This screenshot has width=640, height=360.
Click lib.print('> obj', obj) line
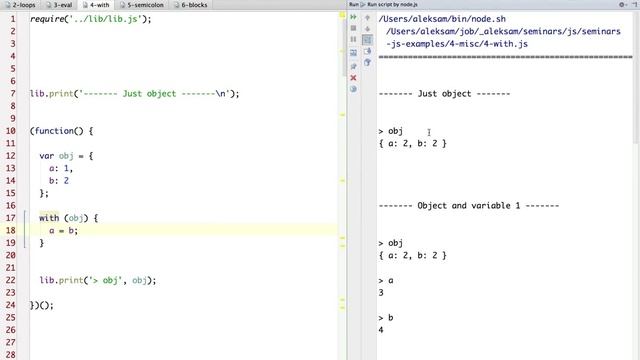[98, 280]
